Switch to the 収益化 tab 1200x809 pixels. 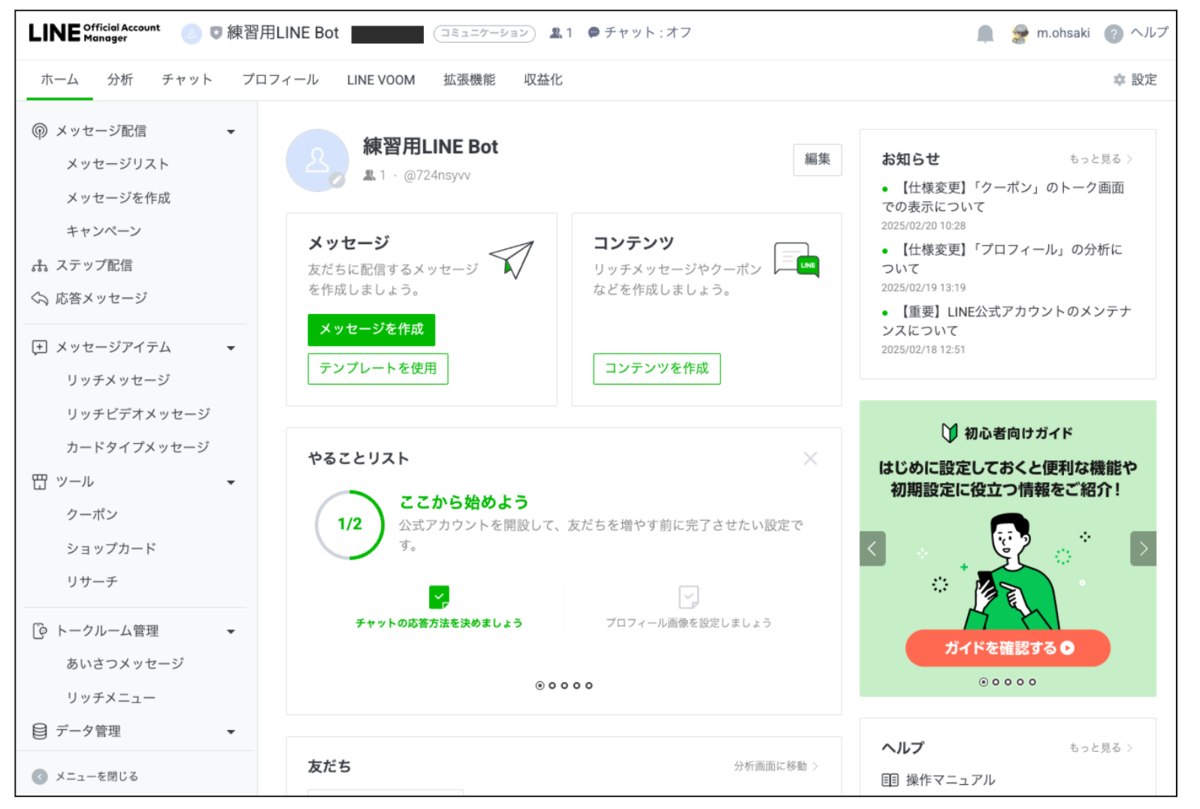click(x=543, y=80)
